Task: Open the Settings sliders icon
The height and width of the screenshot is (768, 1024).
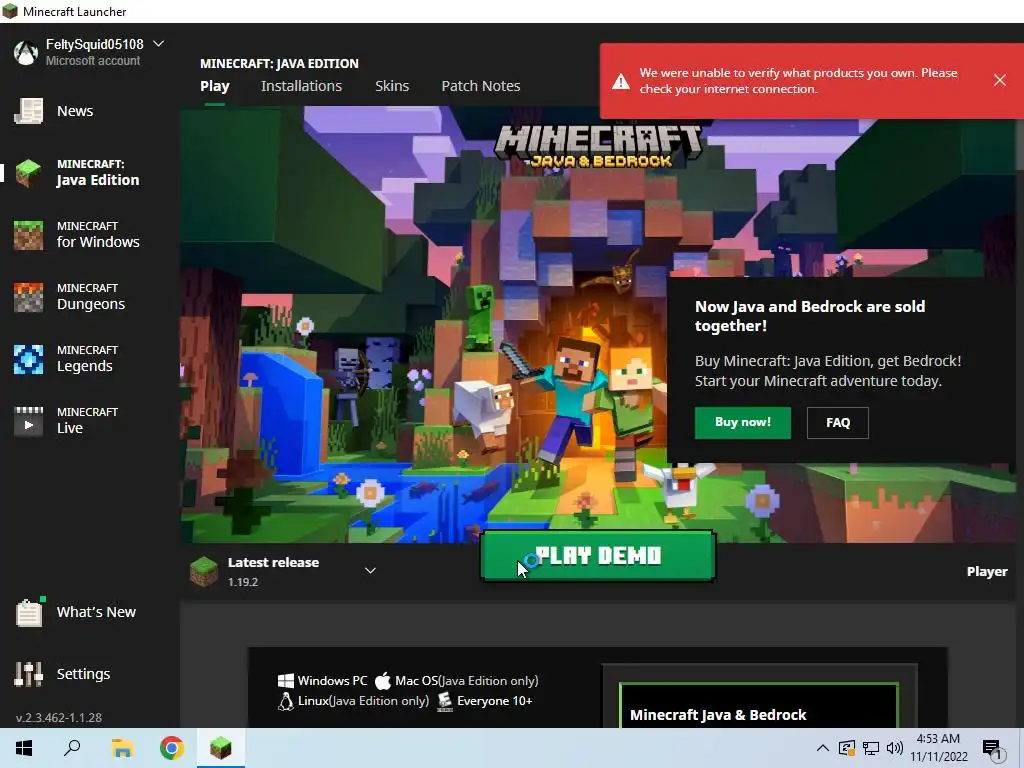Action: (x=29, y=674)
